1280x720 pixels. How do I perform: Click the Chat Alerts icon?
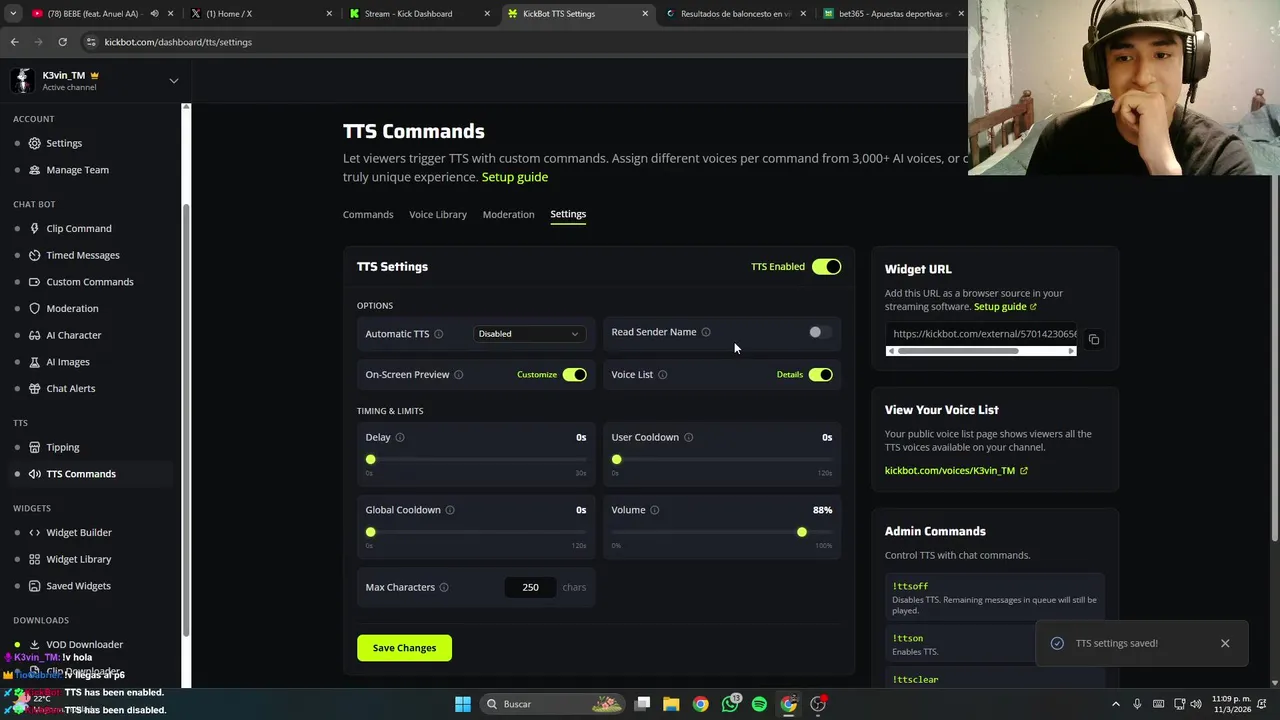pos(34,388)
